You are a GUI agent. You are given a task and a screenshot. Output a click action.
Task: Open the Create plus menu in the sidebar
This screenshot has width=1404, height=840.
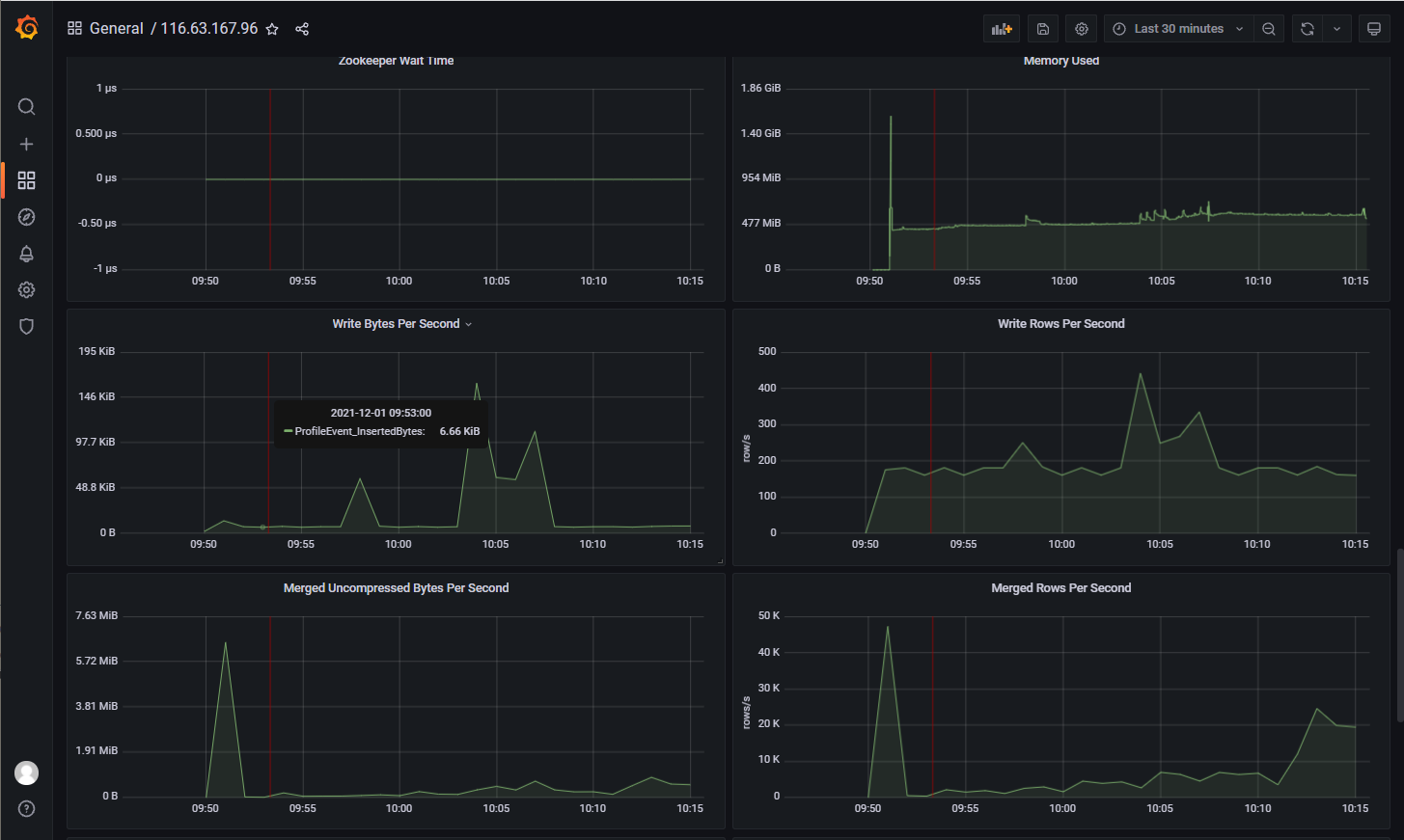27,144
